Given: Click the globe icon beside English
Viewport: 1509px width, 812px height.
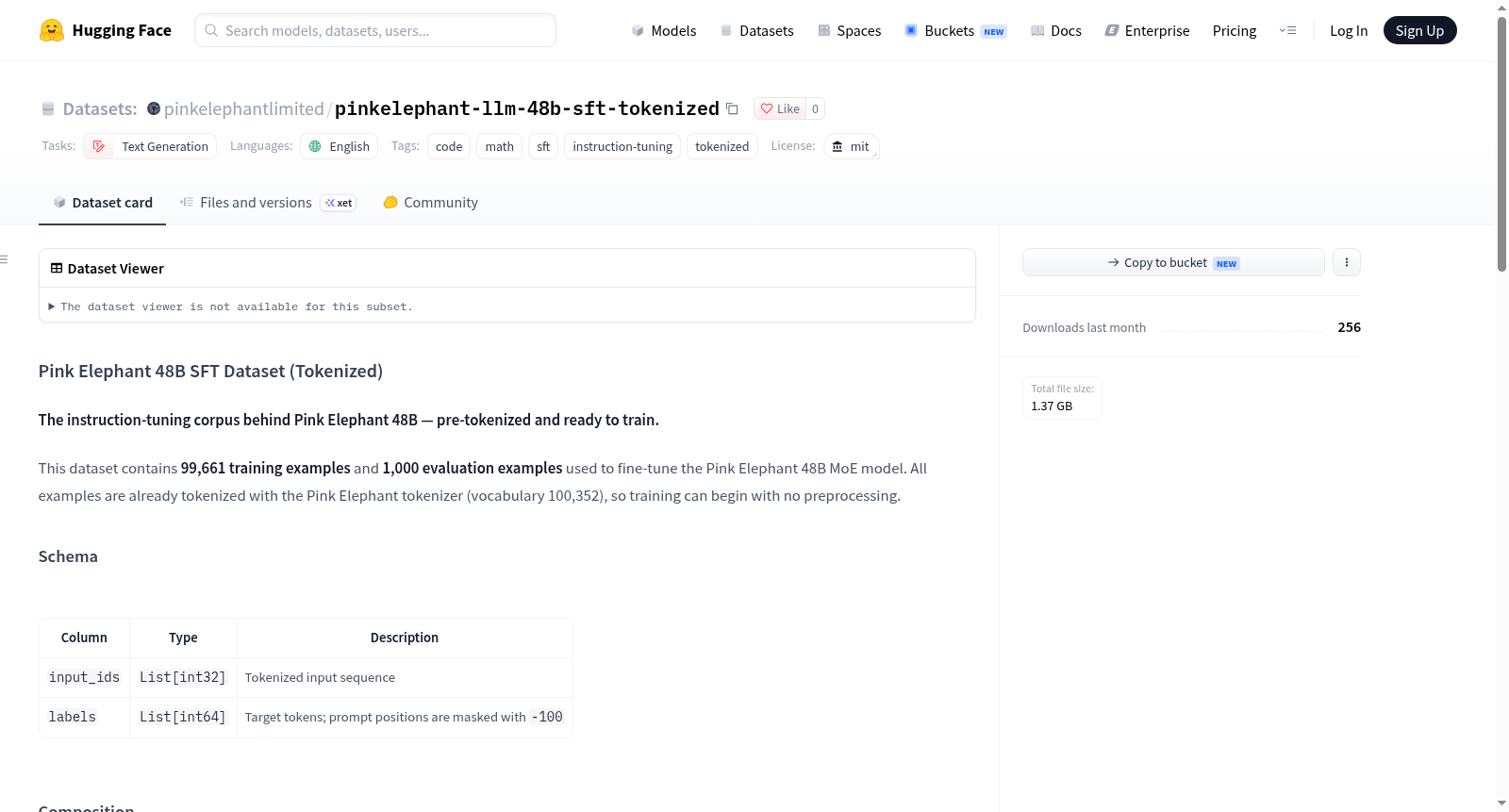Looking at the screenshot, I should point(315,146).
